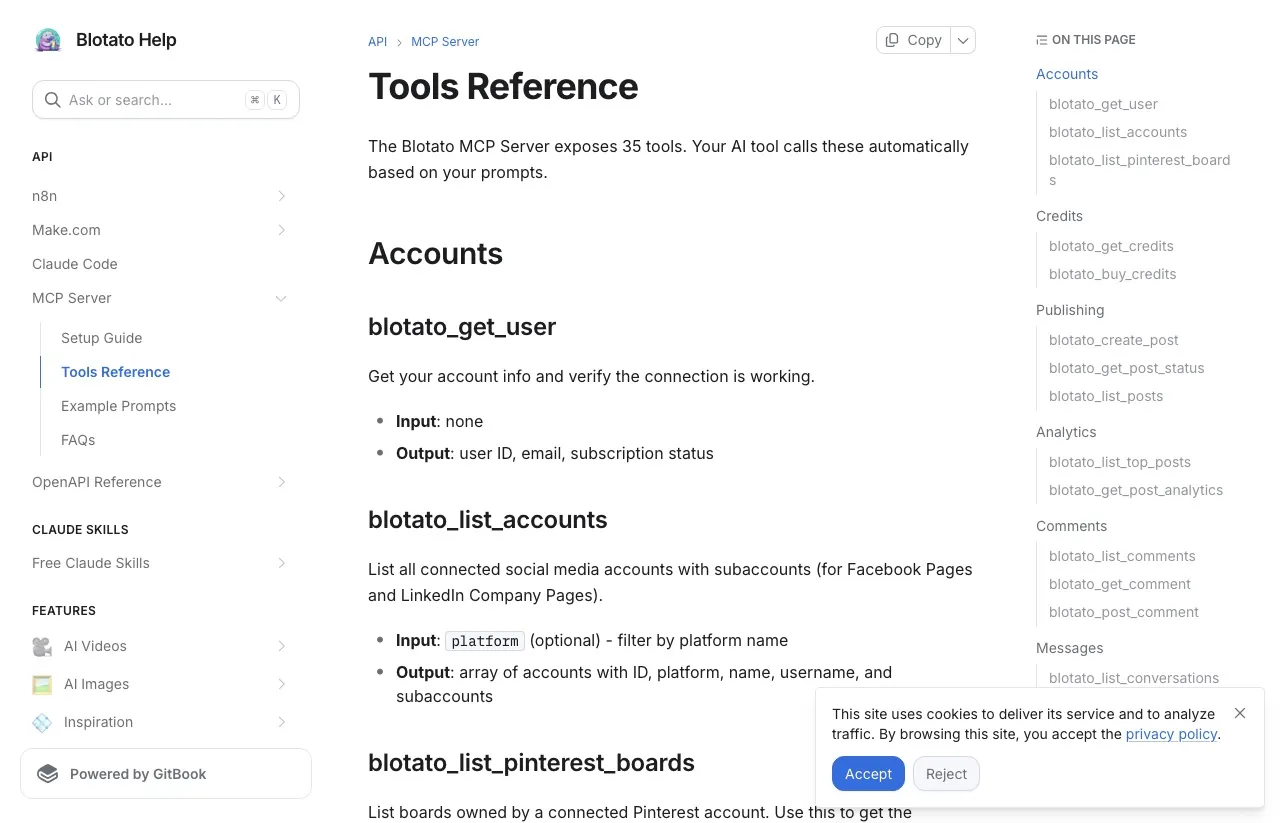The height and width of the screenshot is (823, 1280).
Task: Expand the n8n section chevron
Action: tap(281, 196)
